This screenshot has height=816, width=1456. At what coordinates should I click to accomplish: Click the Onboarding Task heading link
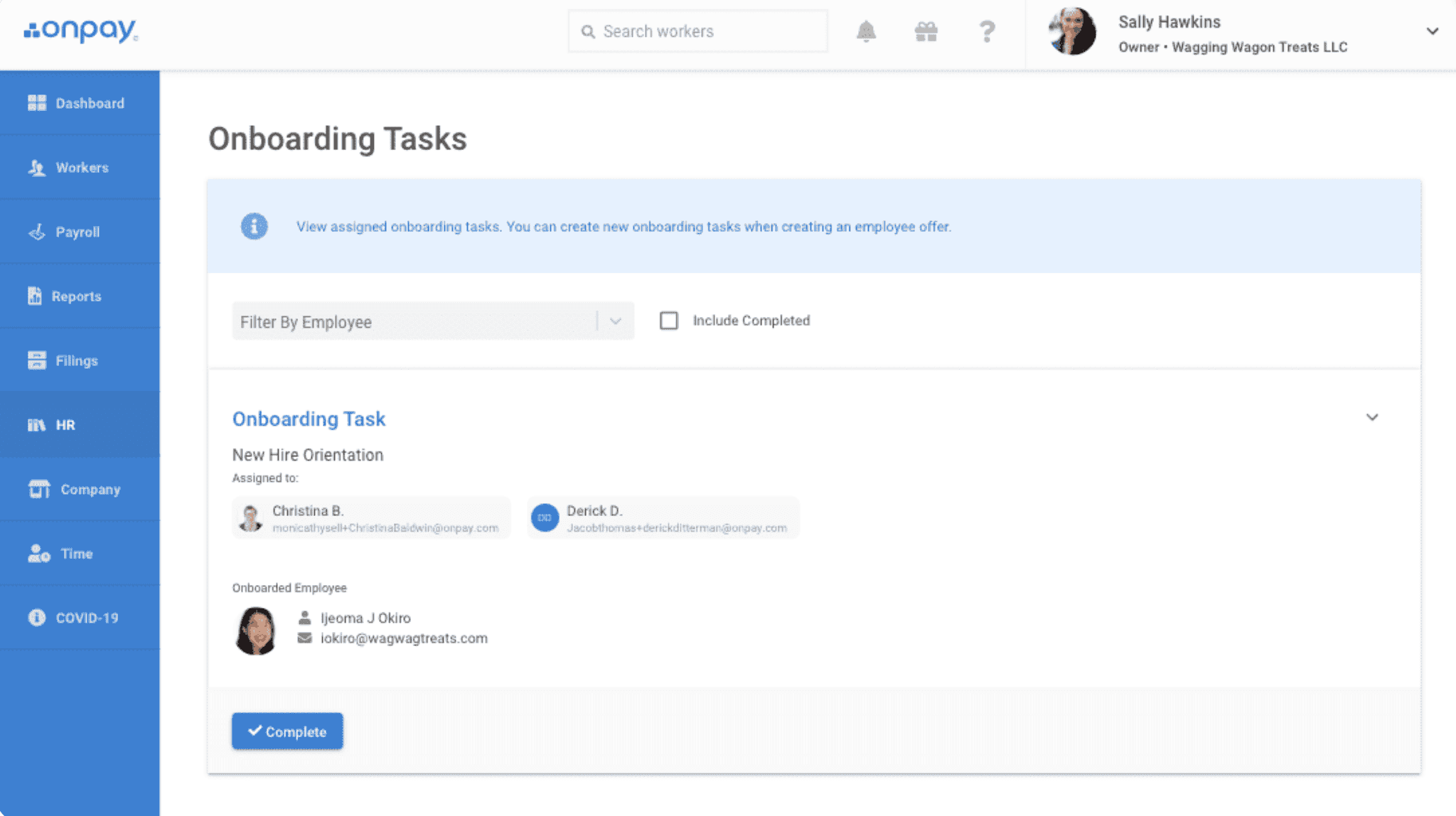[x=309, y=419]
